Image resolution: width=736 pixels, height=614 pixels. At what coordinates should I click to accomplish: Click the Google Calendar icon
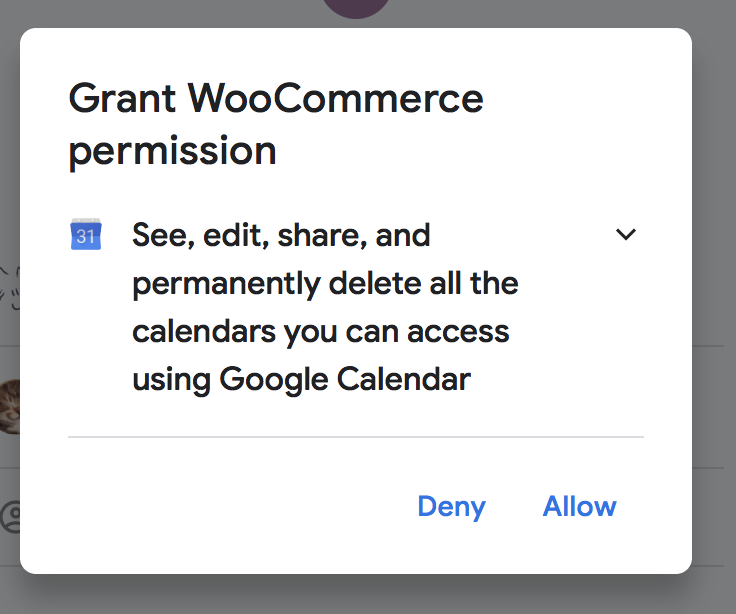(x=85, y=235)
